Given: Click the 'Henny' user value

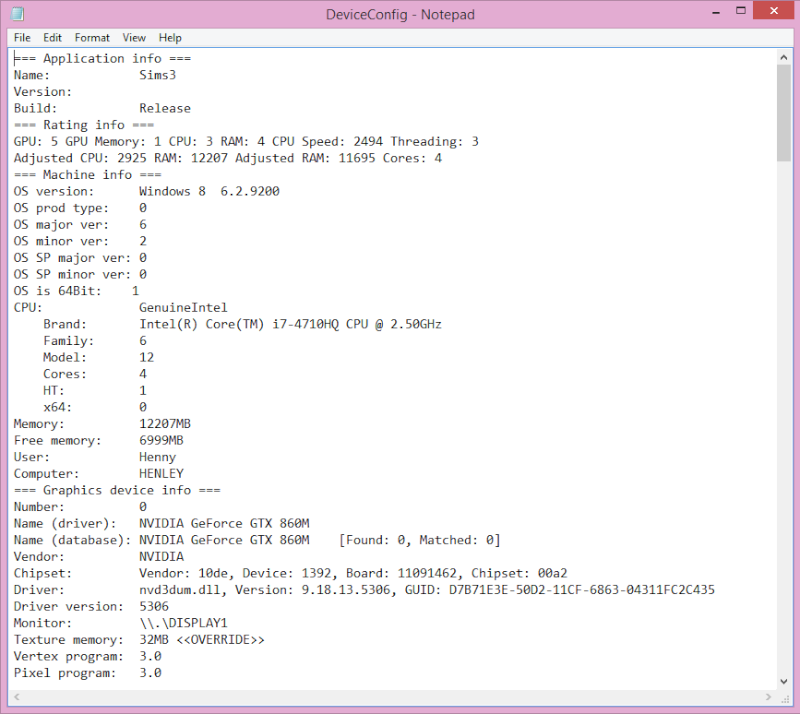Looking at the screenshot, I should (x=158, y=457).
